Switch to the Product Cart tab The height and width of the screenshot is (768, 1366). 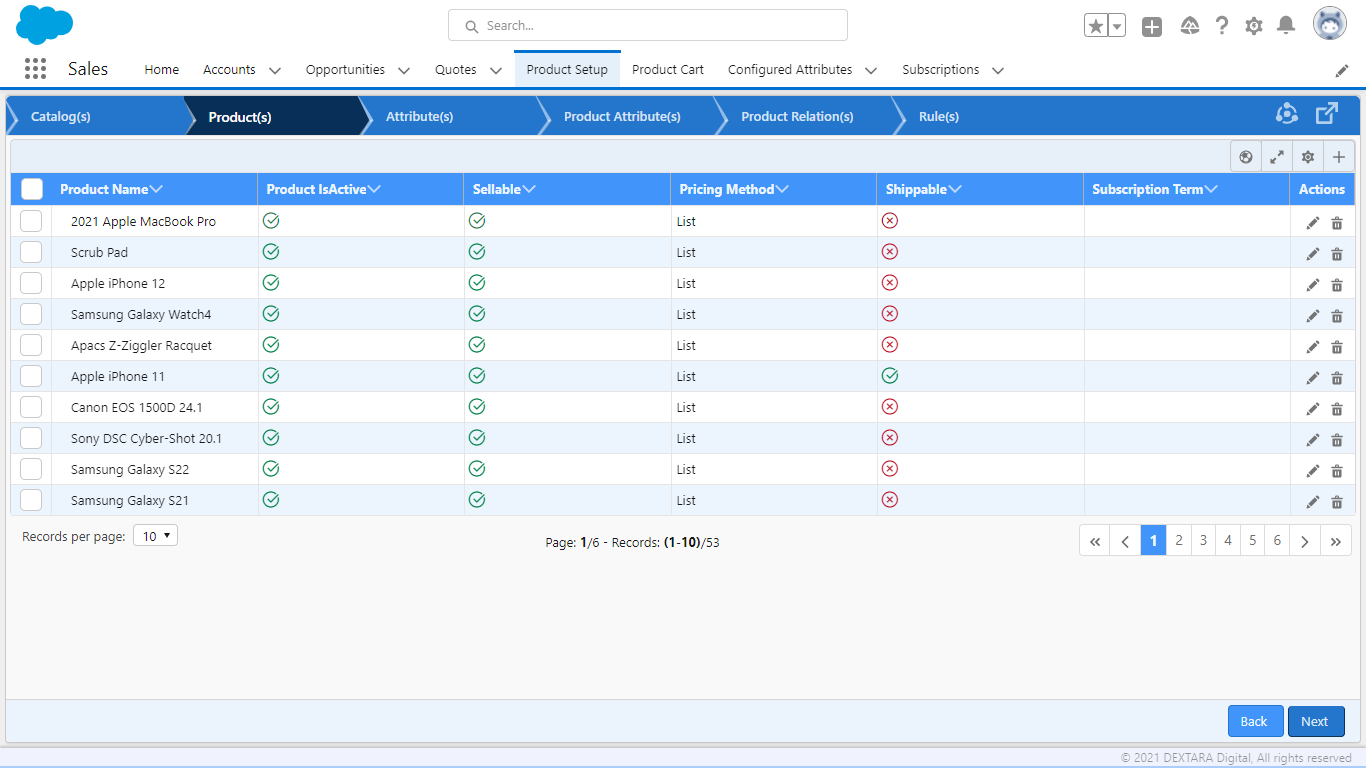tap(667, 69)
